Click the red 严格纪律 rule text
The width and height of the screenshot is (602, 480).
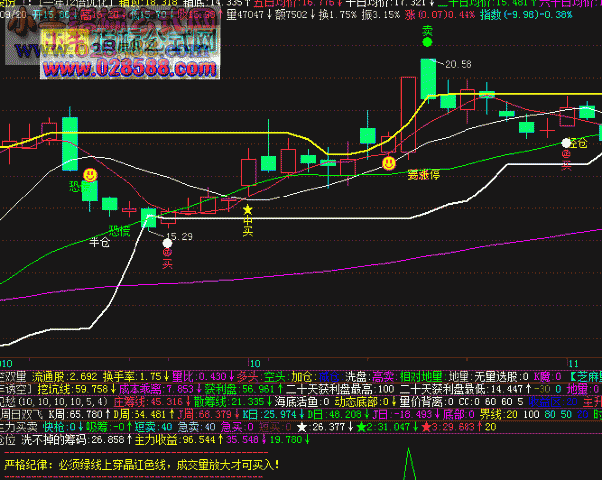tap(140, 464)
